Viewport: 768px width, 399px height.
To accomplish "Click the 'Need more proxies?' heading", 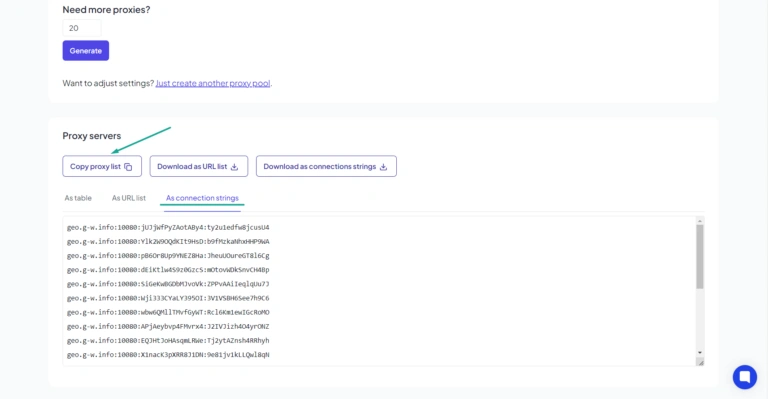I will click(106, 10).
